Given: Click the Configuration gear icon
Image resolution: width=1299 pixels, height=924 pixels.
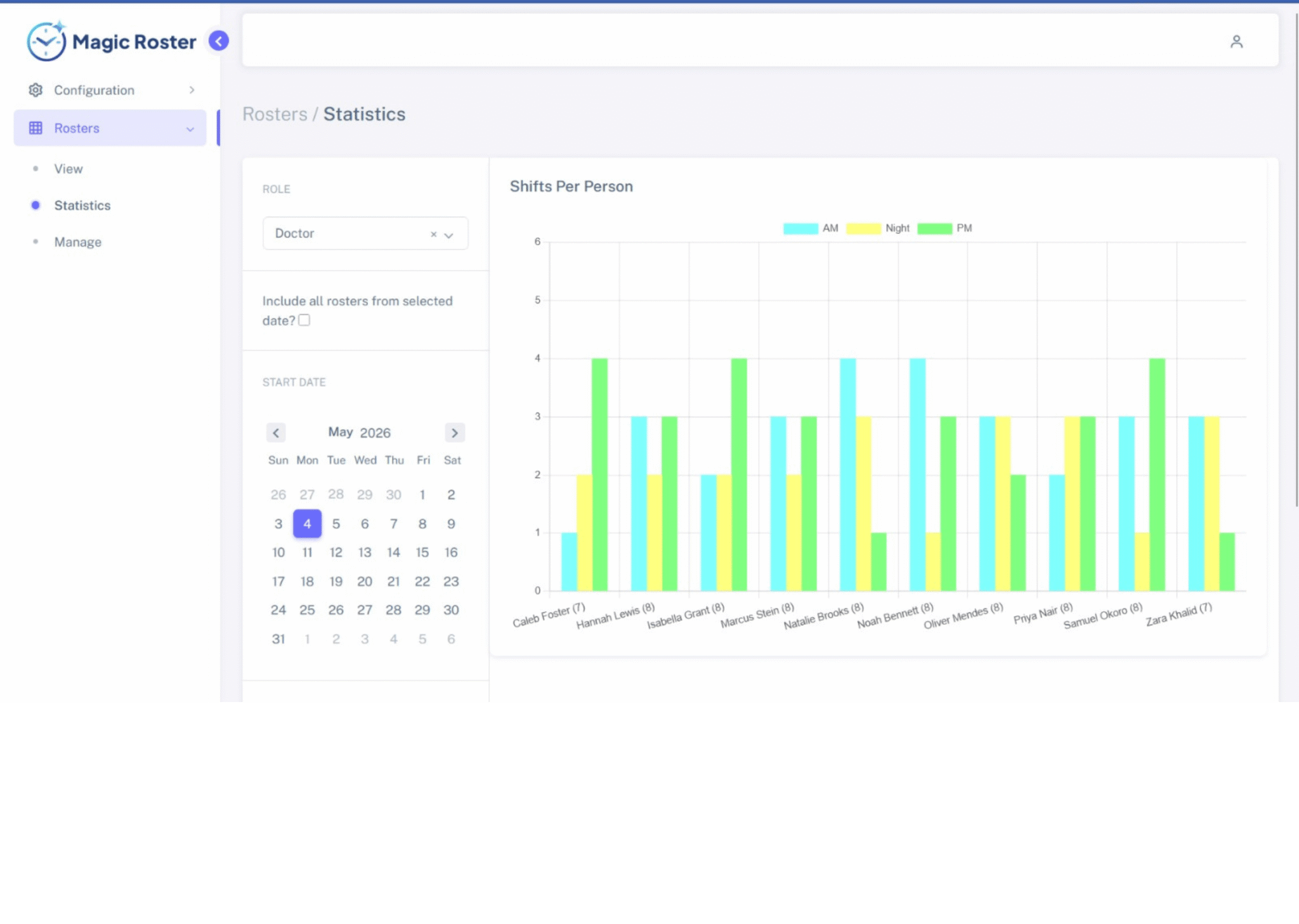Looking at the screenshot, I should 36,90.
